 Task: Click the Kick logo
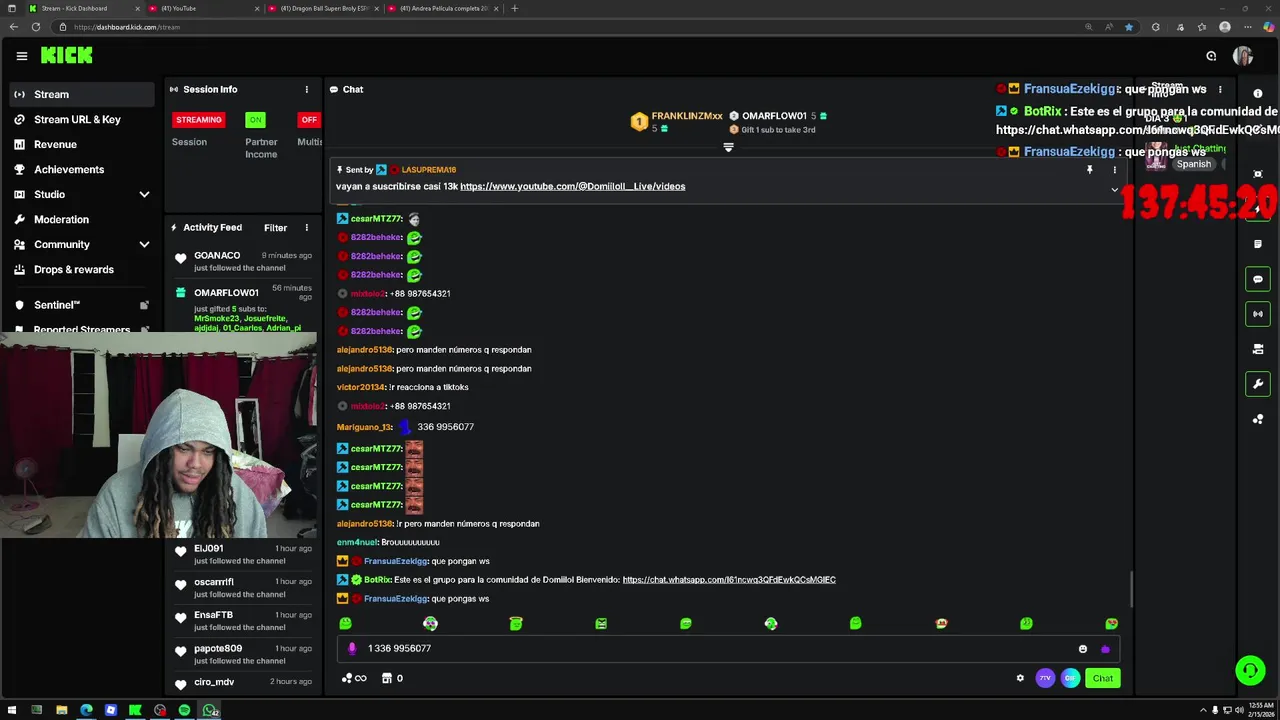(x=67, y=56)
